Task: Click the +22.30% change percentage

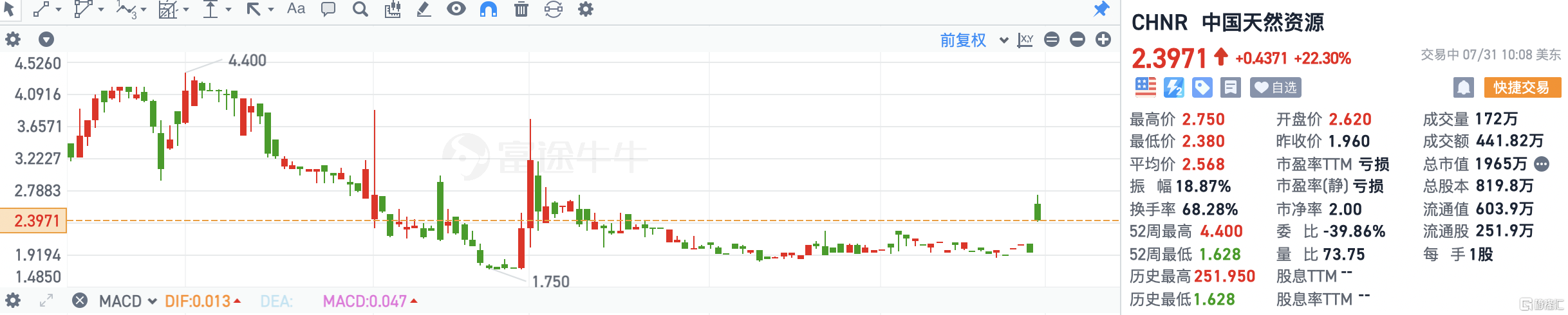Action: pos(1322,59)
